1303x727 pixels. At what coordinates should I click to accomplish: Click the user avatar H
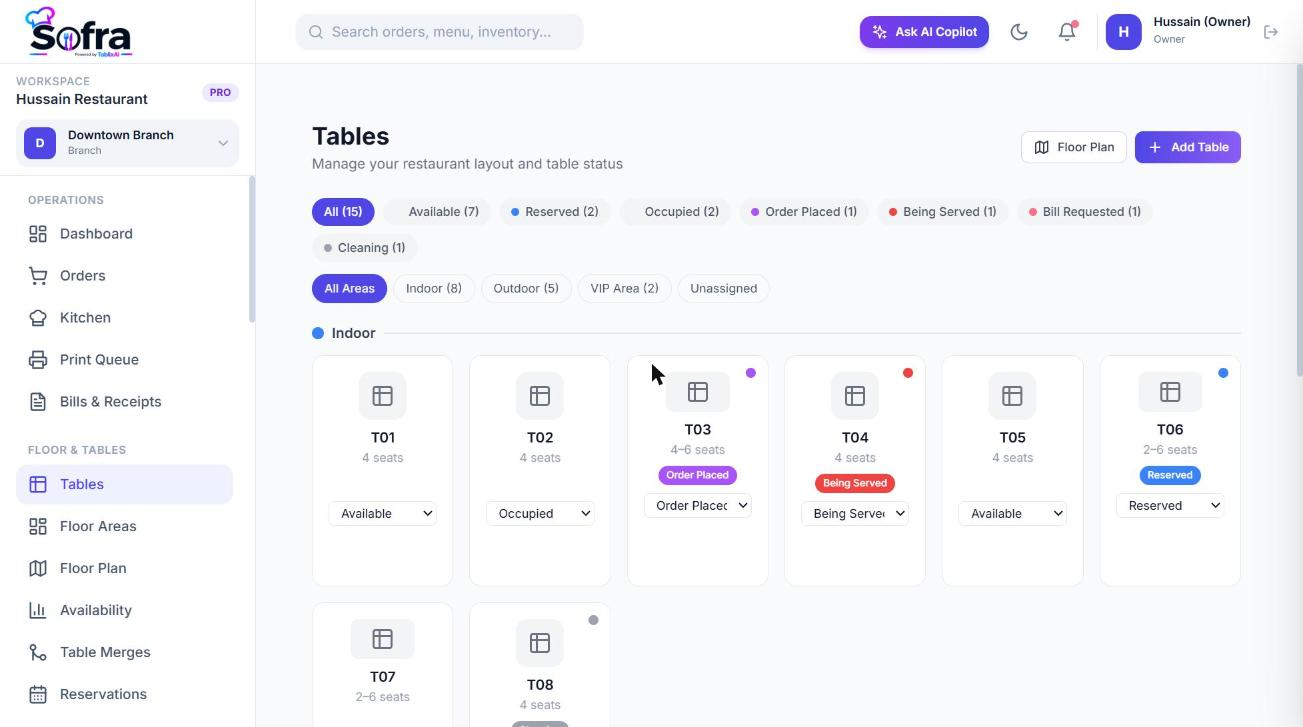[1124, 32]
